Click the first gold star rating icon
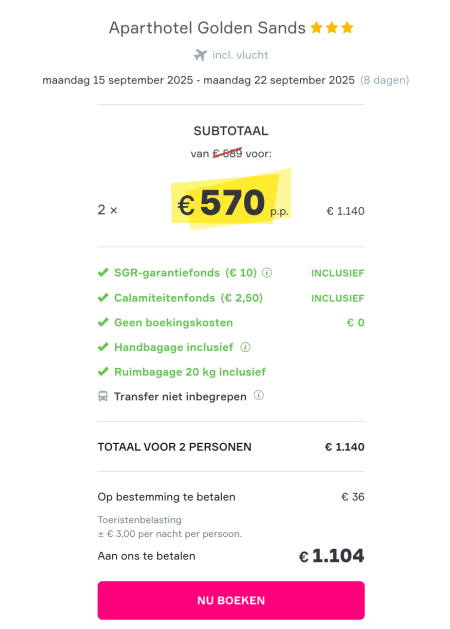This screenshot has width=450, height=629. 316,28
